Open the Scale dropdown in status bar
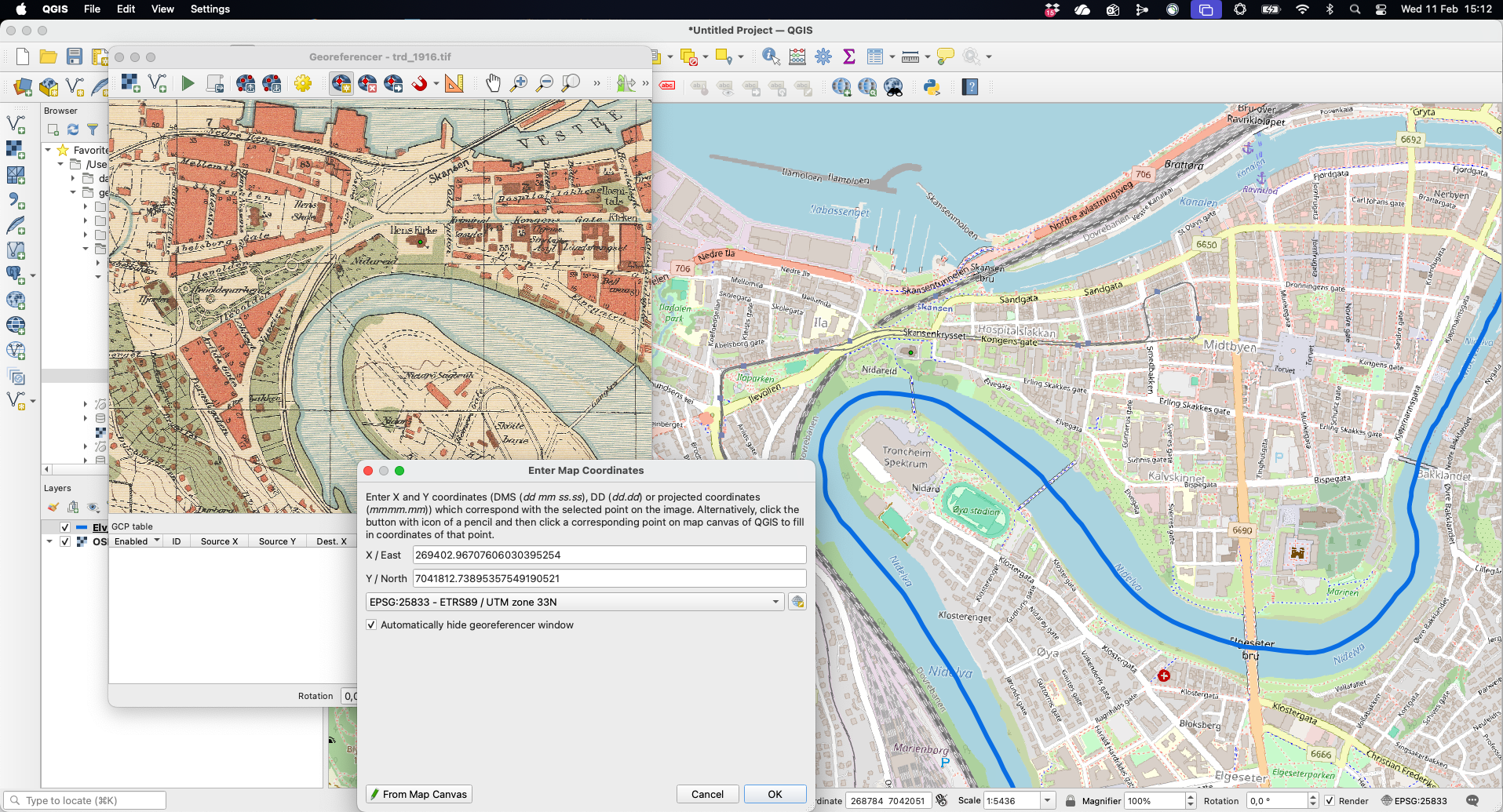1503x812 pixels. [1047, 801]
